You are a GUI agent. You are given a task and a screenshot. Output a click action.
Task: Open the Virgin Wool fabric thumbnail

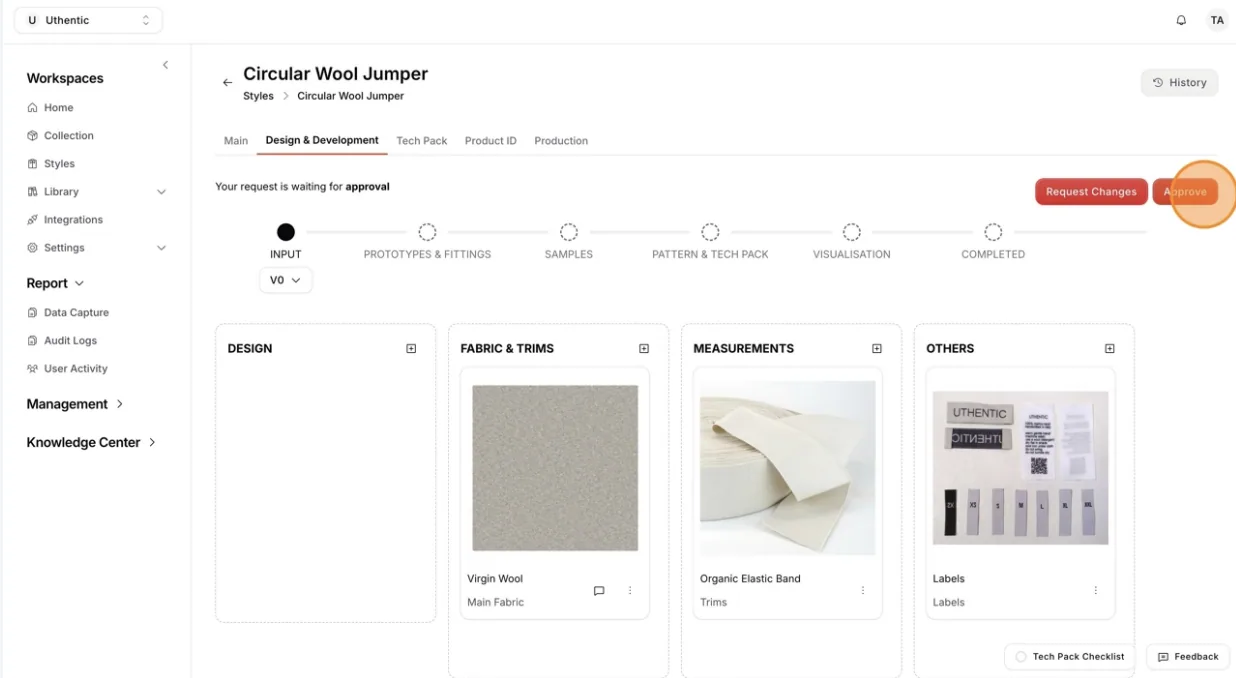pos(555,468)
